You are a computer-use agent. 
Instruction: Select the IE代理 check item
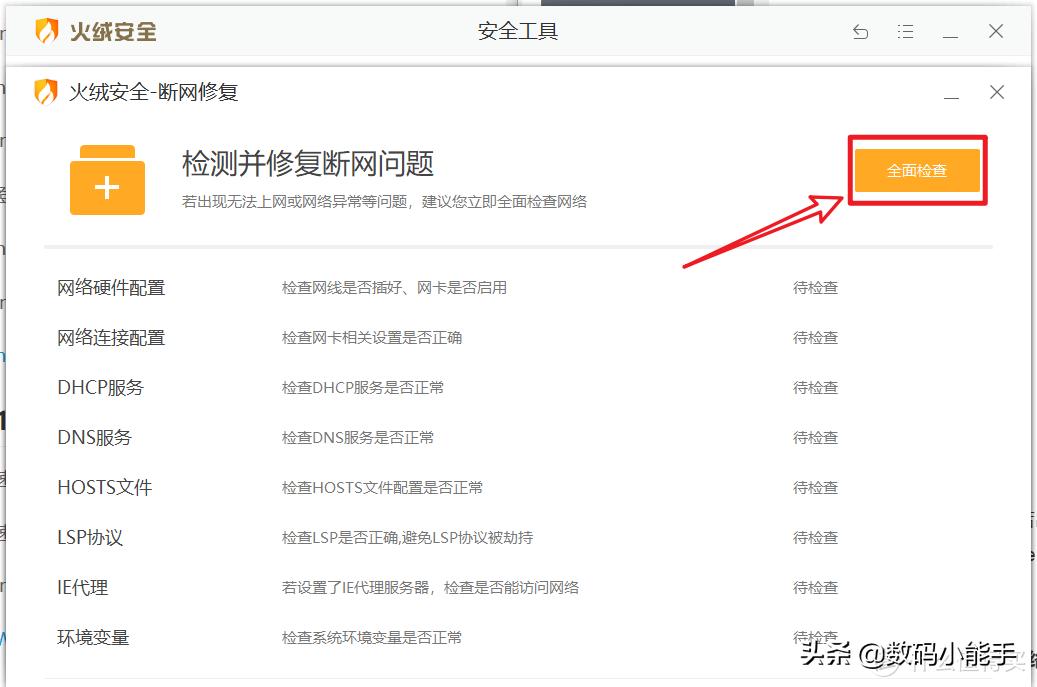click(x=85, y=587)
